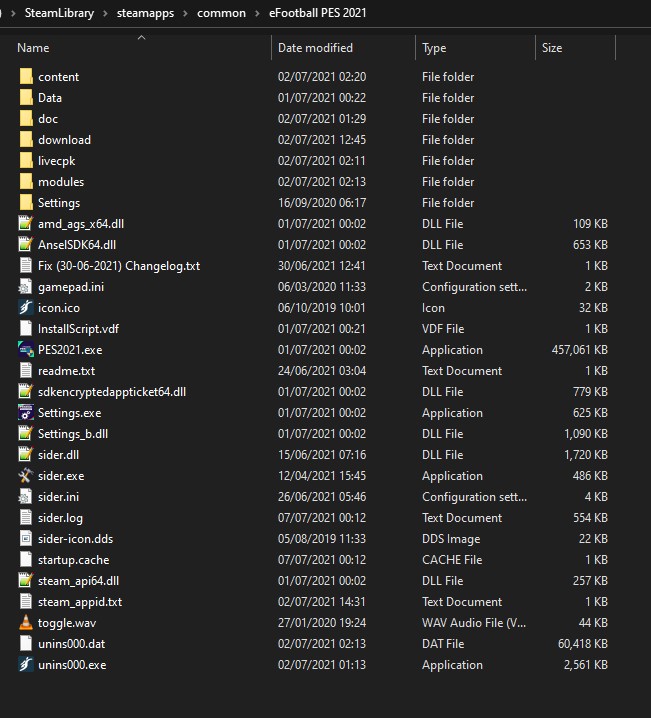Image resolution: width=651 pixels, height=718 pixels.
Task: Select the modules folder icon
Action: tap(26, 182)
